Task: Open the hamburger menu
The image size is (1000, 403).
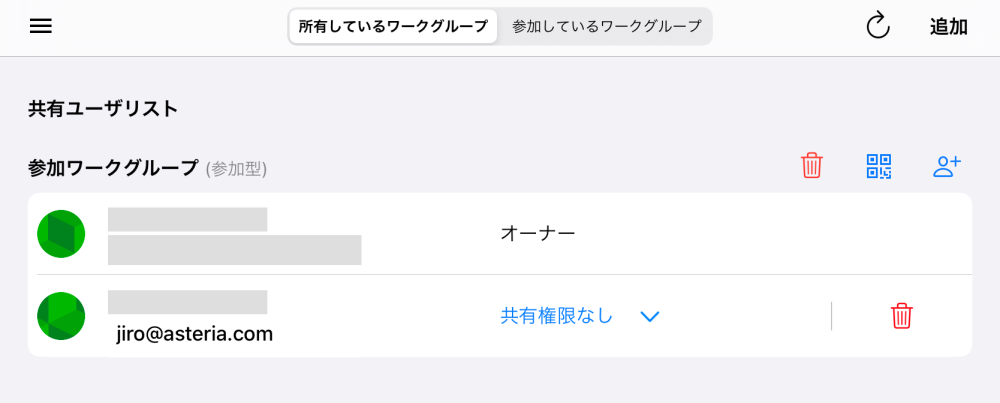Action: [x=41, y=27]
